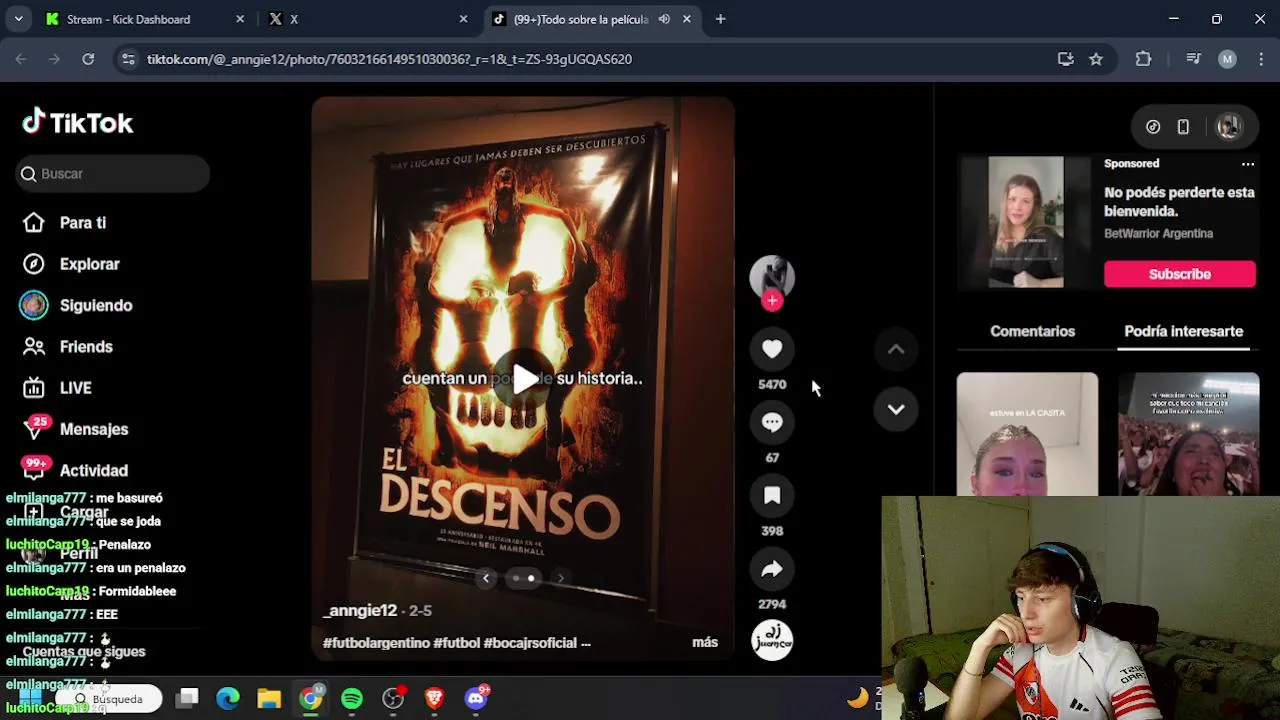Image resolution: width=1280 pixels, height=720 pixels.
Task: Open the concert crowd video thumbnail
Action: 1189,434
